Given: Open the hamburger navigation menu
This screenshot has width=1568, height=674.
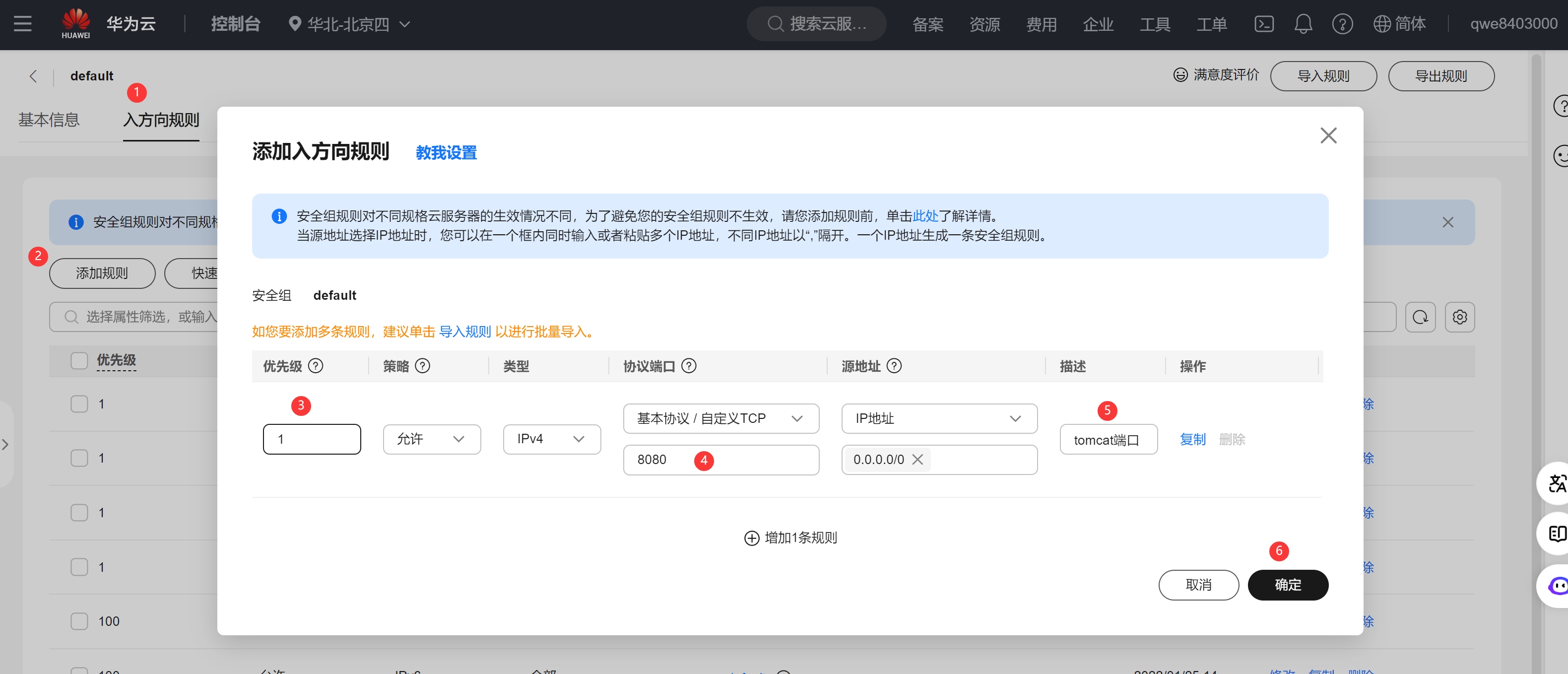Looking at the screenshot, I should point(22,24).
